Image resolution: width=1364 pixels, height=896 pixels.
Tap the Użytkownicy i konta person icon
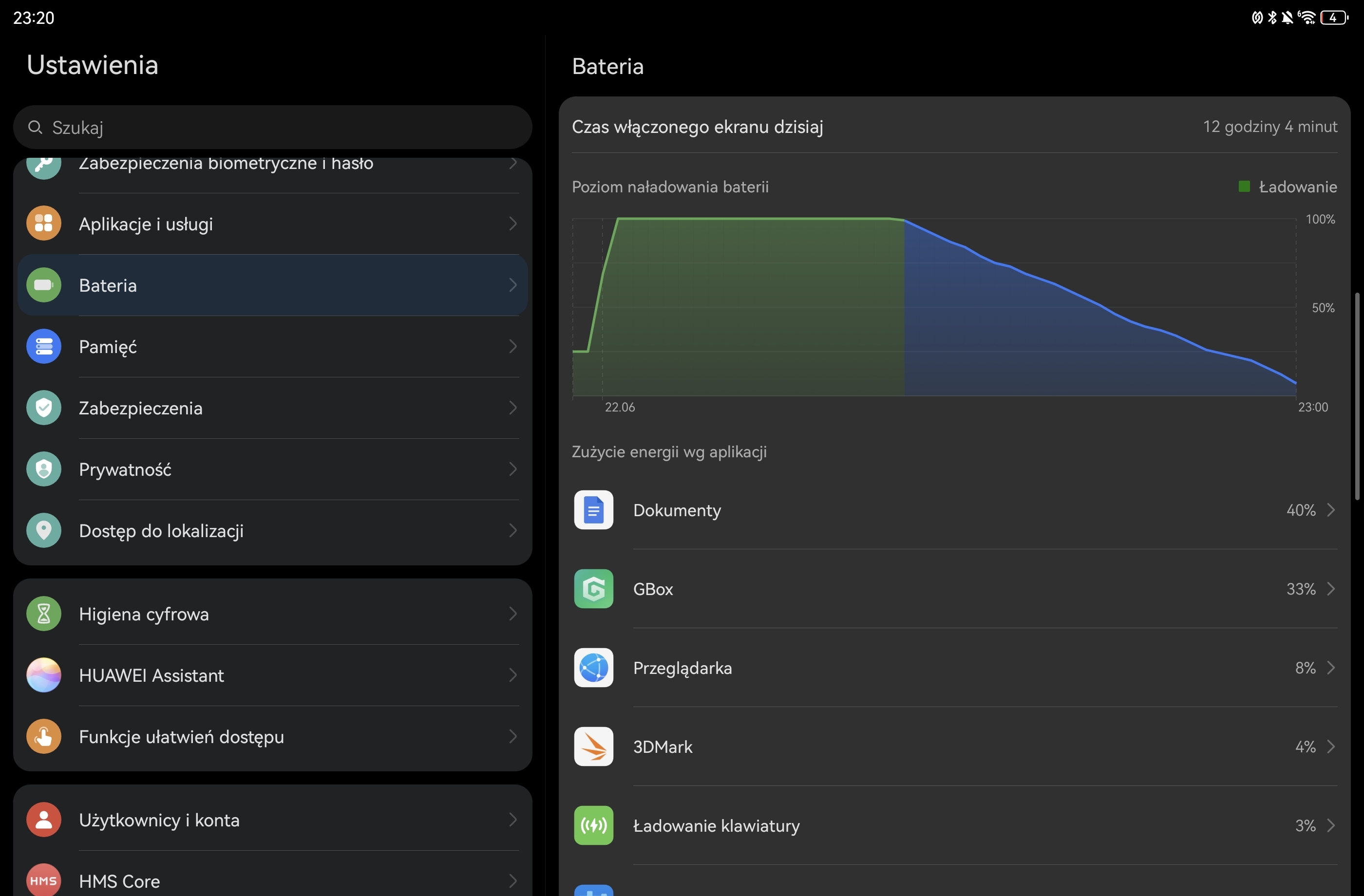tap(43, 819)
